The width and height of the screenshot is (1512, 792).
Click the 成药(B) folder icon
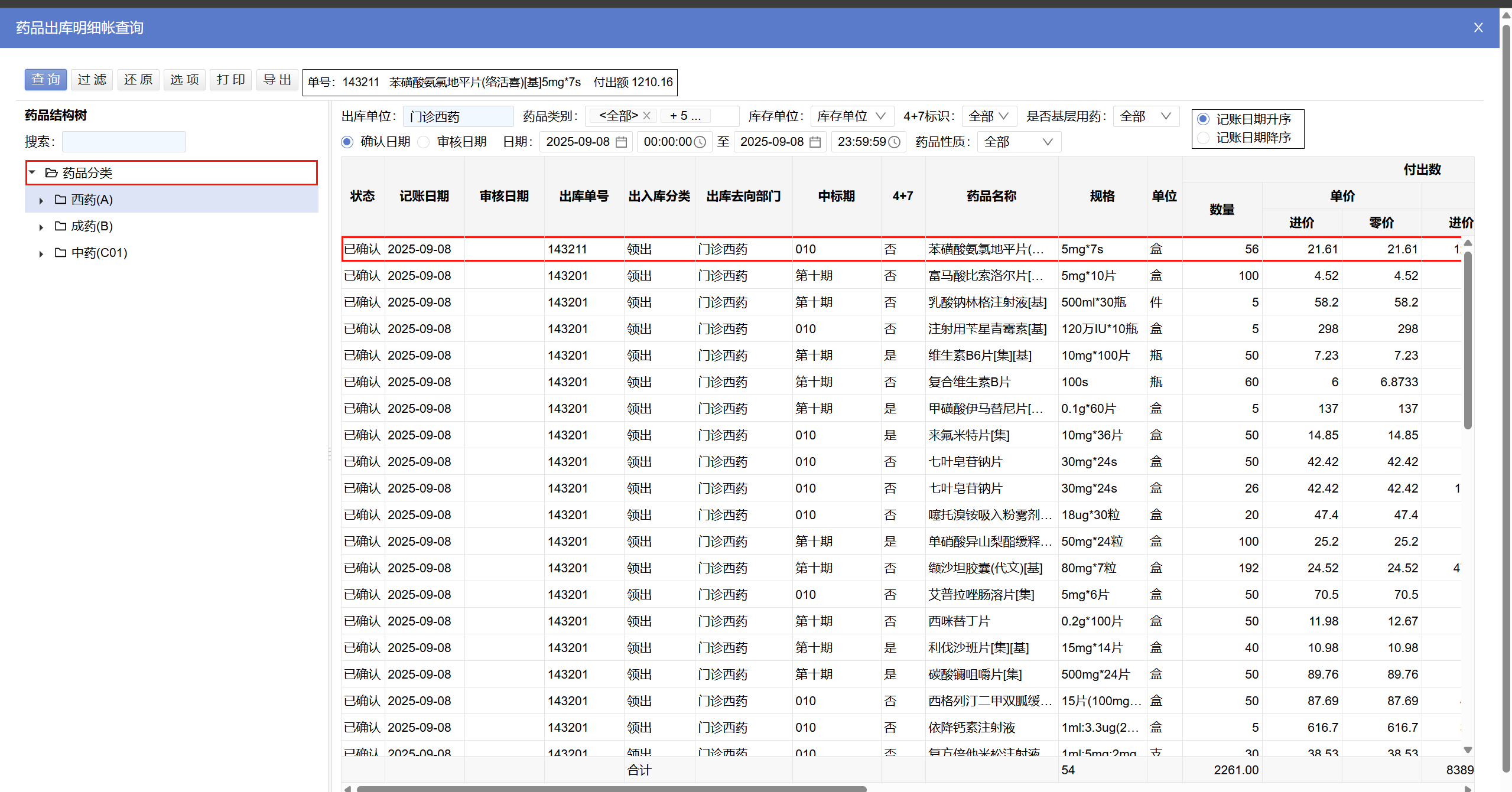click(x=60, y=226)
